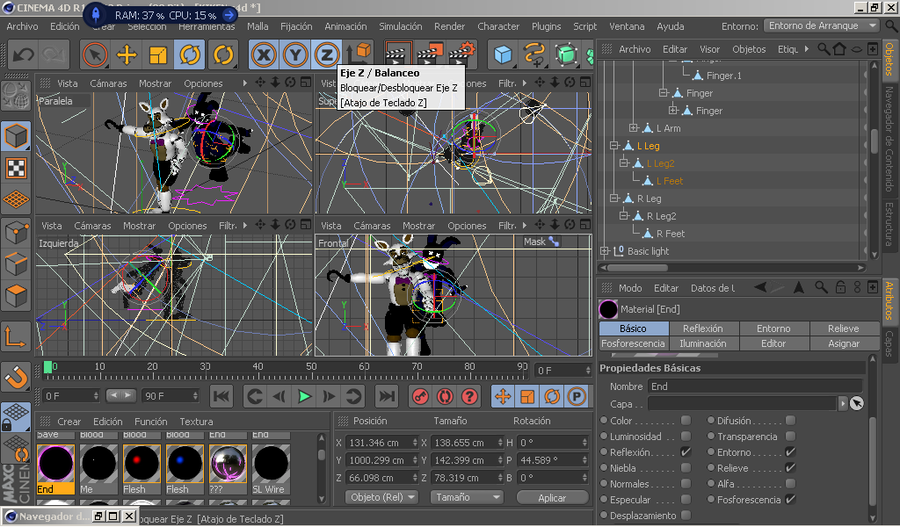This screenshot has height=527, width=900.
Task: Click the Asignar tab button
Action: [843, 343]
